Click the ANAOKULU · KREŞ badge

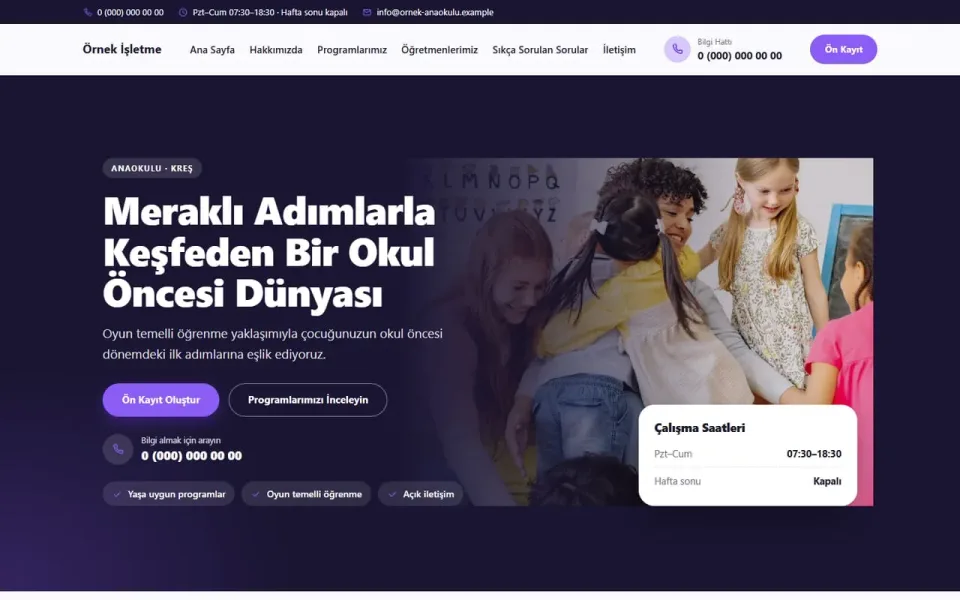[152, 168]
